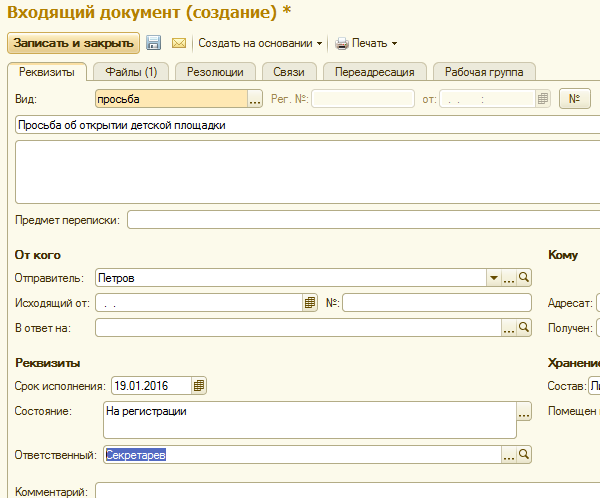Click magnifier icon in Ответственный field

(x=524, y=455)
